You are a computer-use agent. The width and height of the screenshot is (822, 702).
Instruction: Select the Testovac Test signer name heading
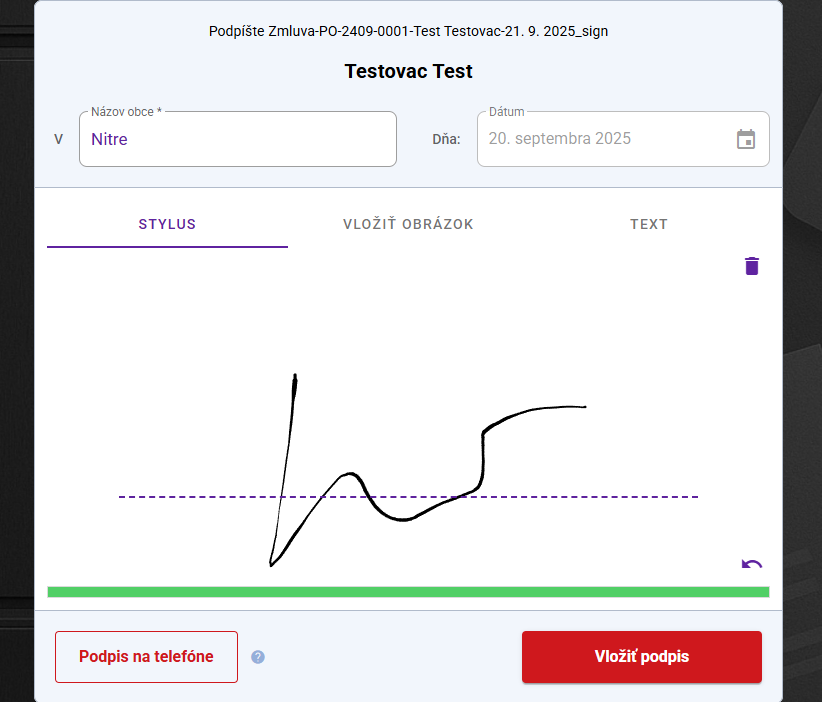pyautogui.click(x=408, y=71)
